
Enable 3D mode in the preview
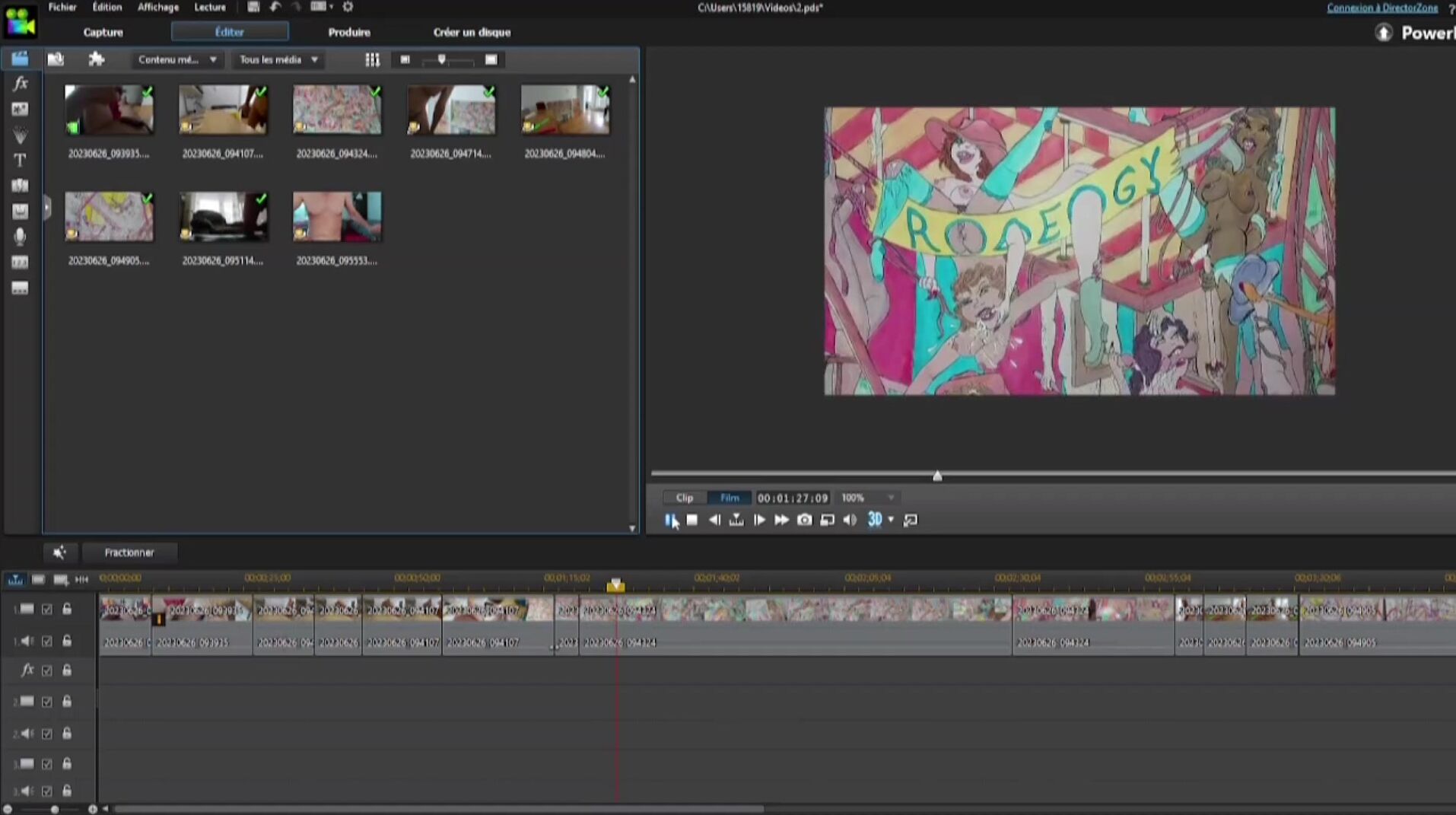click(875, 519)
